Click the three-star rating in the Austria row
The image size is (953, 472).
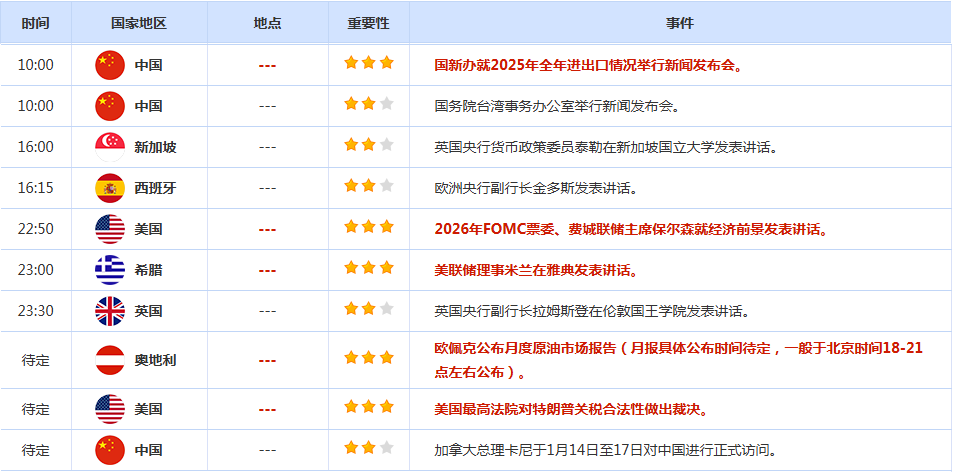point(369,358)
